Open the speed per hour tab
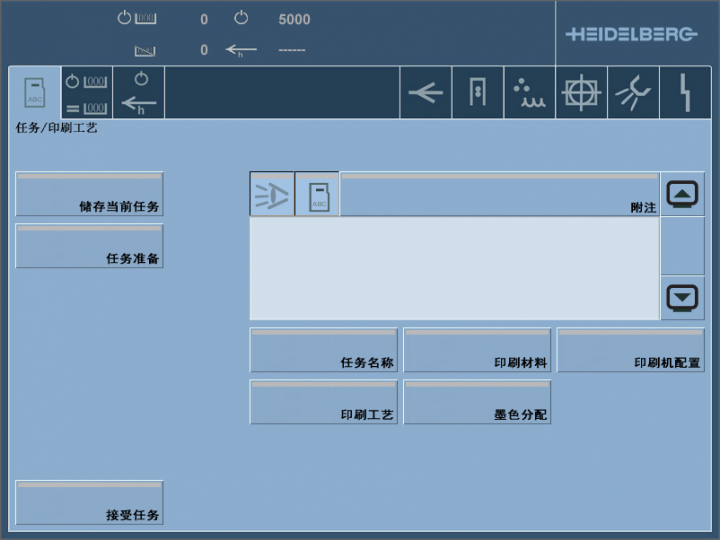Screen dimensions: 720x540 139,92
